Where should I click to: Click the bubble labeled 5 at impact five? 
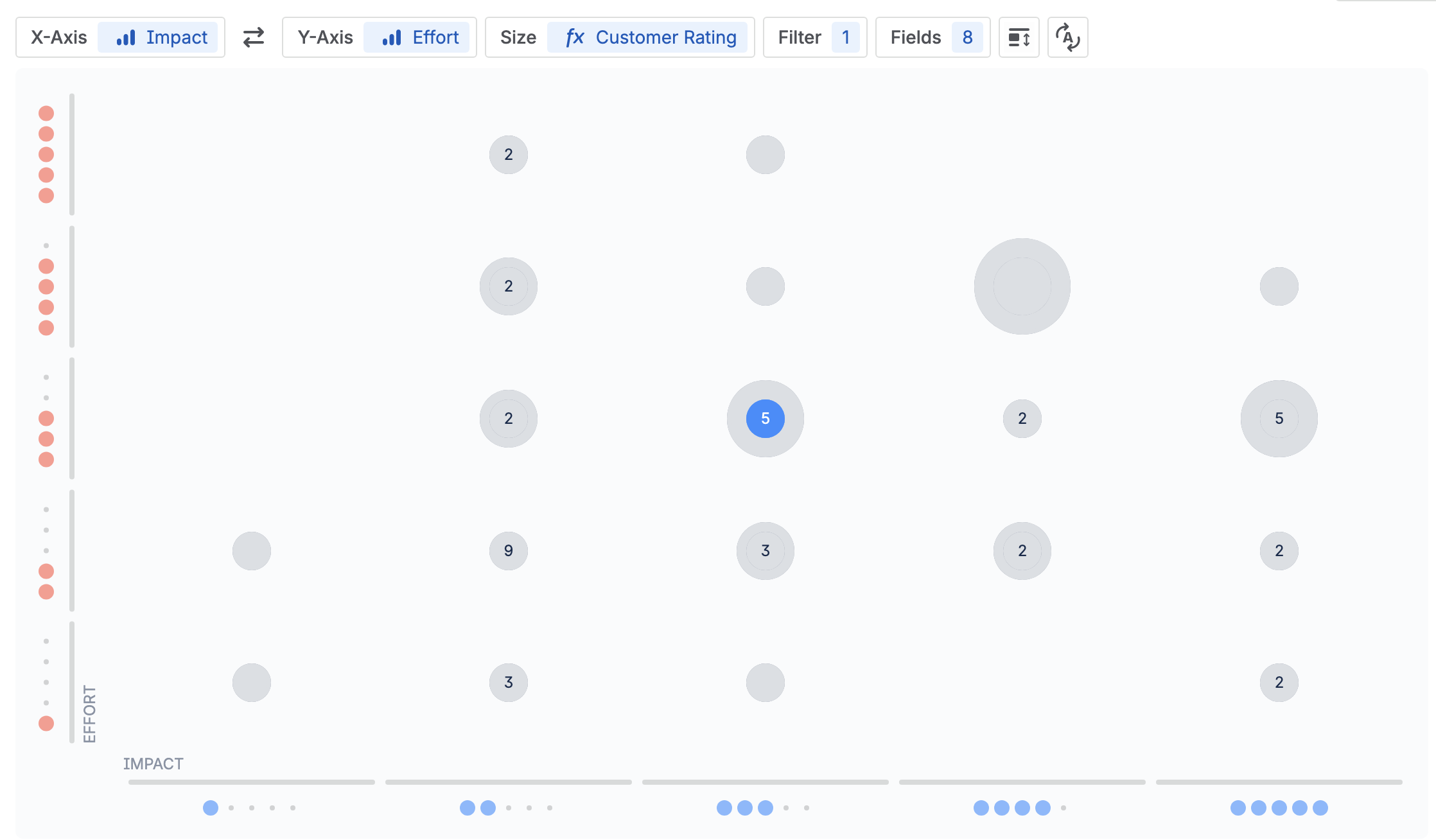tap(1279, 419)
